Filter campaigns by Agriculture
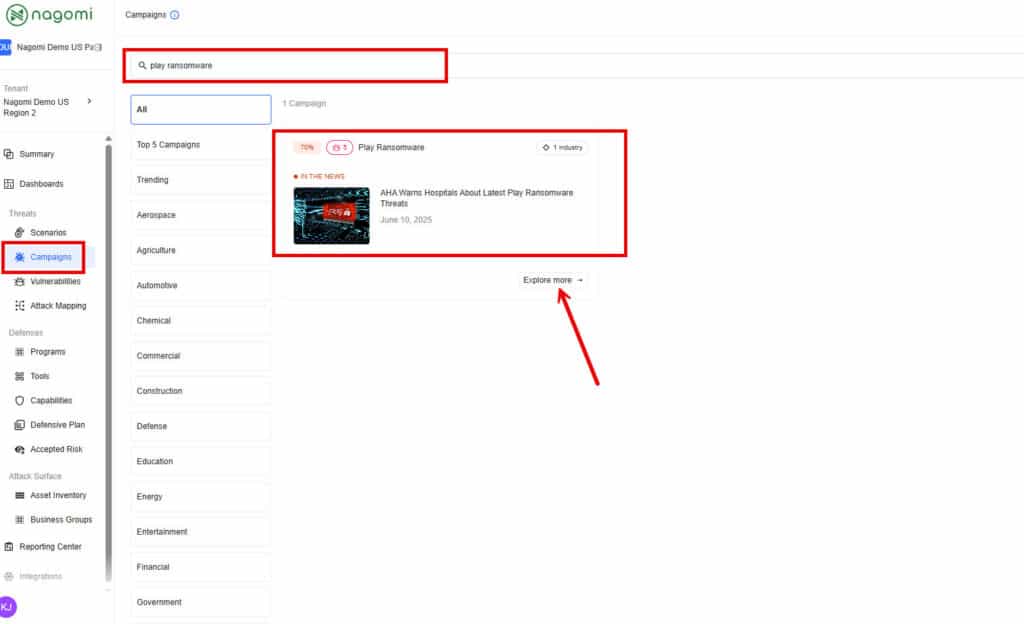1024x624 pixels. (200, 251)
